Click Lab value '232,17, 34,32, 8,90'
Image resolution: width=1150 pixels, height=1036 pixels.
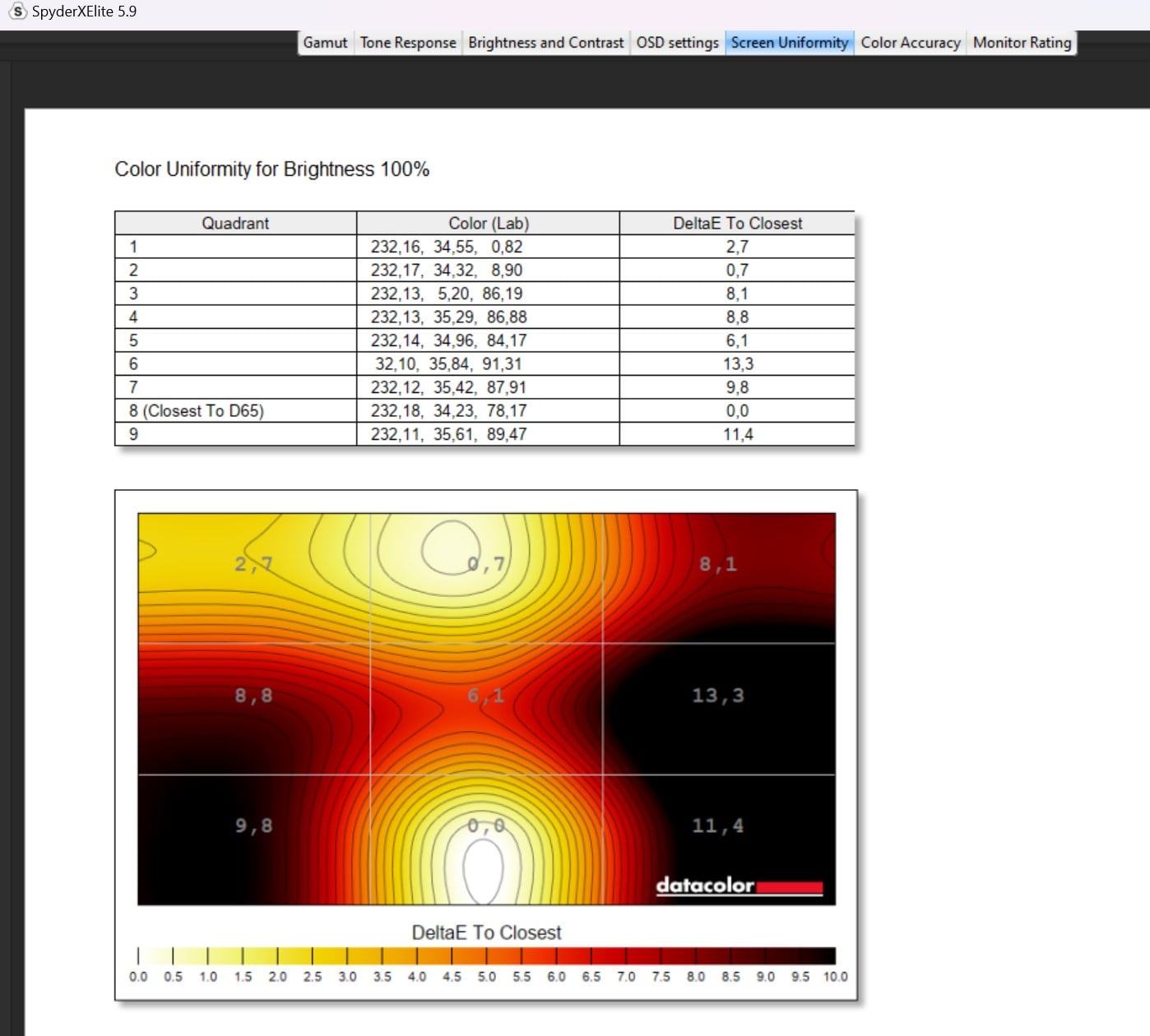pos(447,270)
